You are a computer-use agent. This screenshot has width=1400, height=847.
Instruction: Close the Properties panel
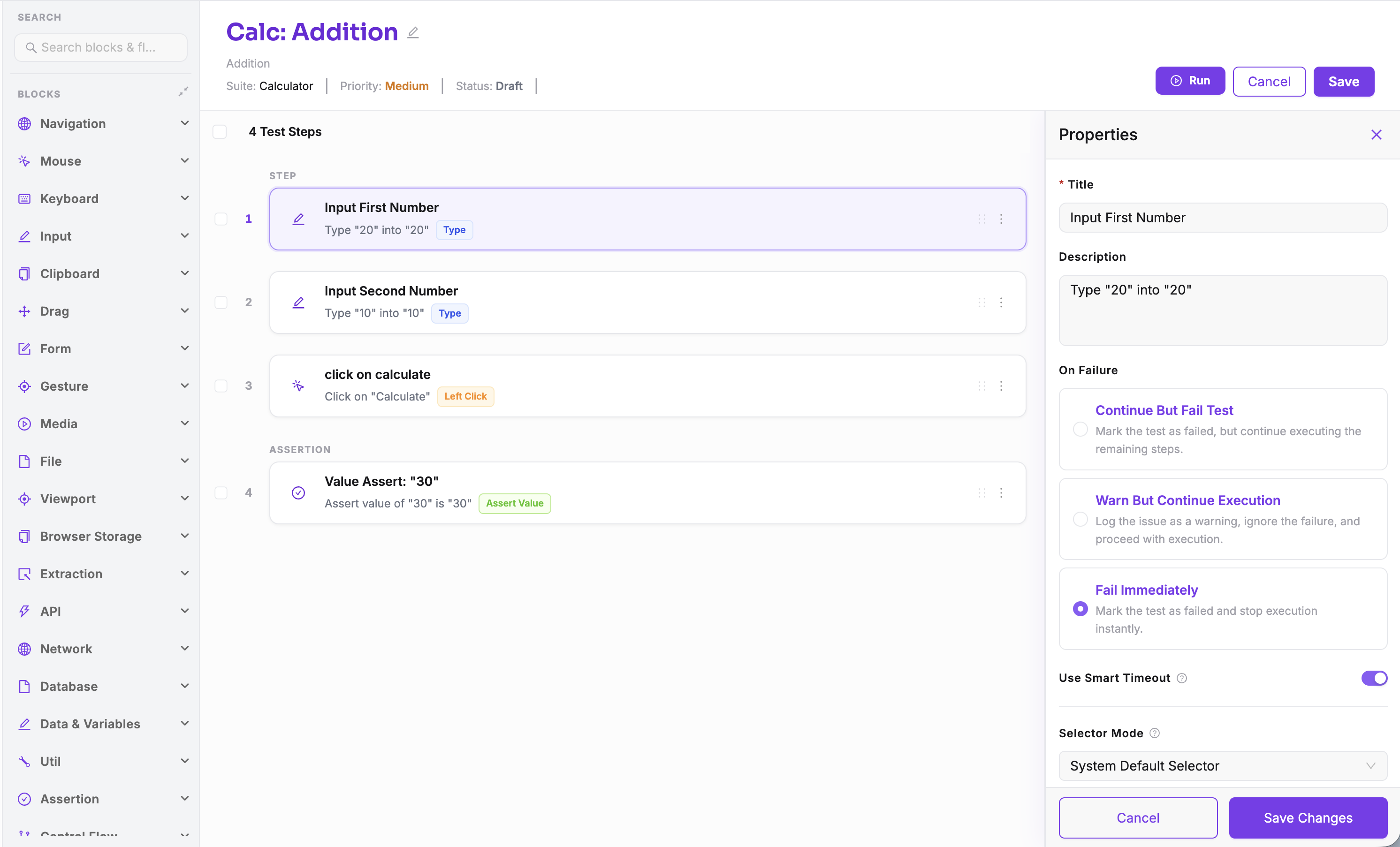(x=1376, y=135)
